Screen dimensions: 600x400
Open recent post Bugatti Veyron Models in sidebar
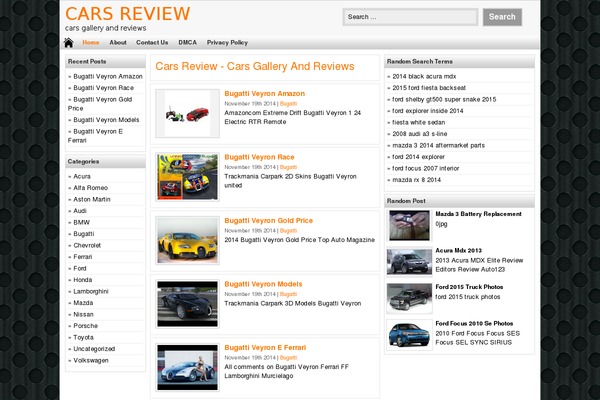[106, 120]
